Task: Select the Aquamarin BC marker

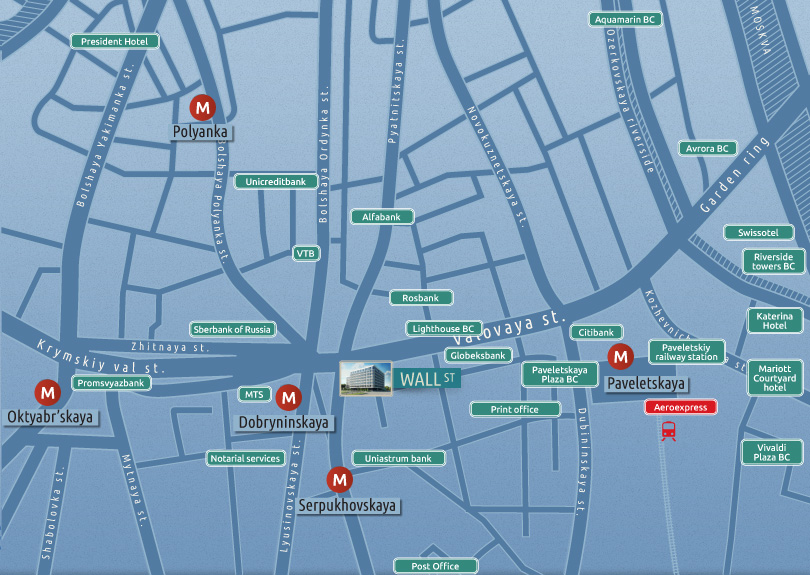Action: tap(625, 20)
